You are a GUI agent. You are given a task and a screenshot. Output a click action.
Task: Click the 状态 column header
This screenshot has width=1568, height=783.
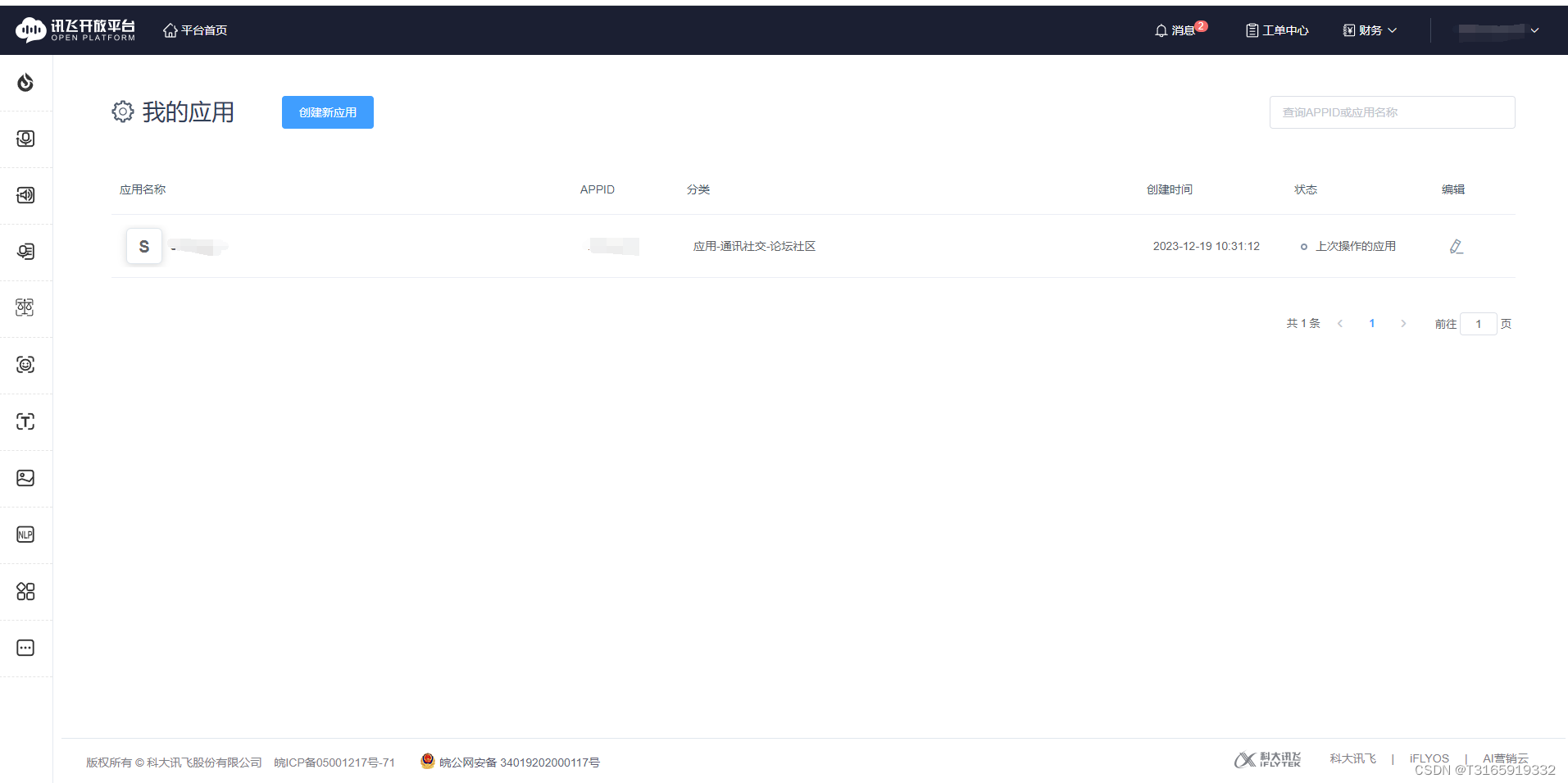pos(1305,189)
